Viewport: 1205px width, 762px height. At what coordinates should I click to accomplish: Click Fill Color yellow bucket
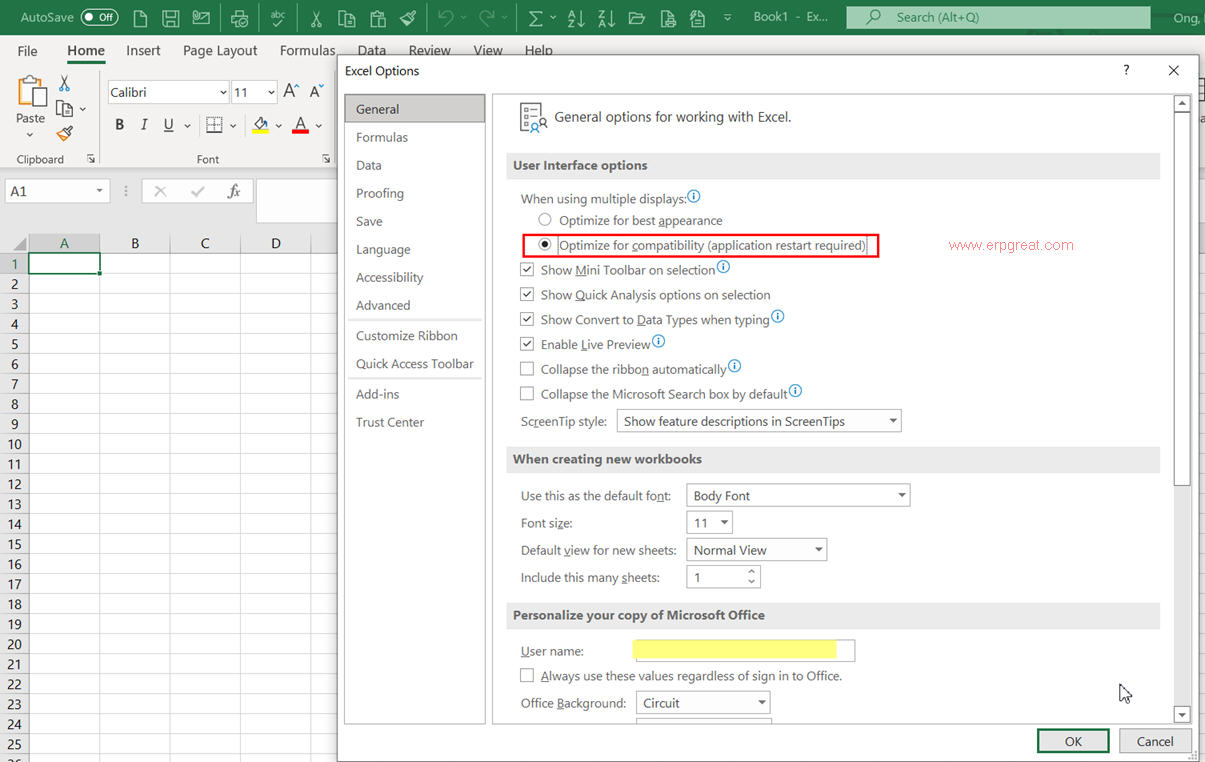(261, 125)
